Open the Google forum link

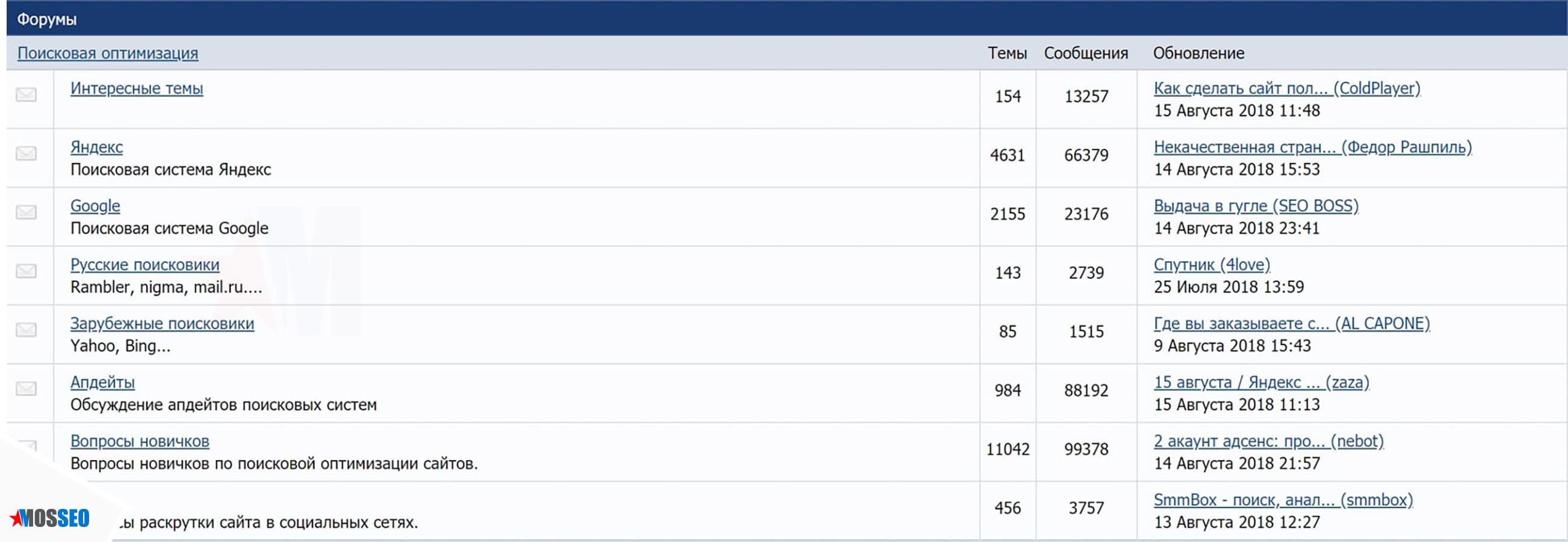point(95,207)
